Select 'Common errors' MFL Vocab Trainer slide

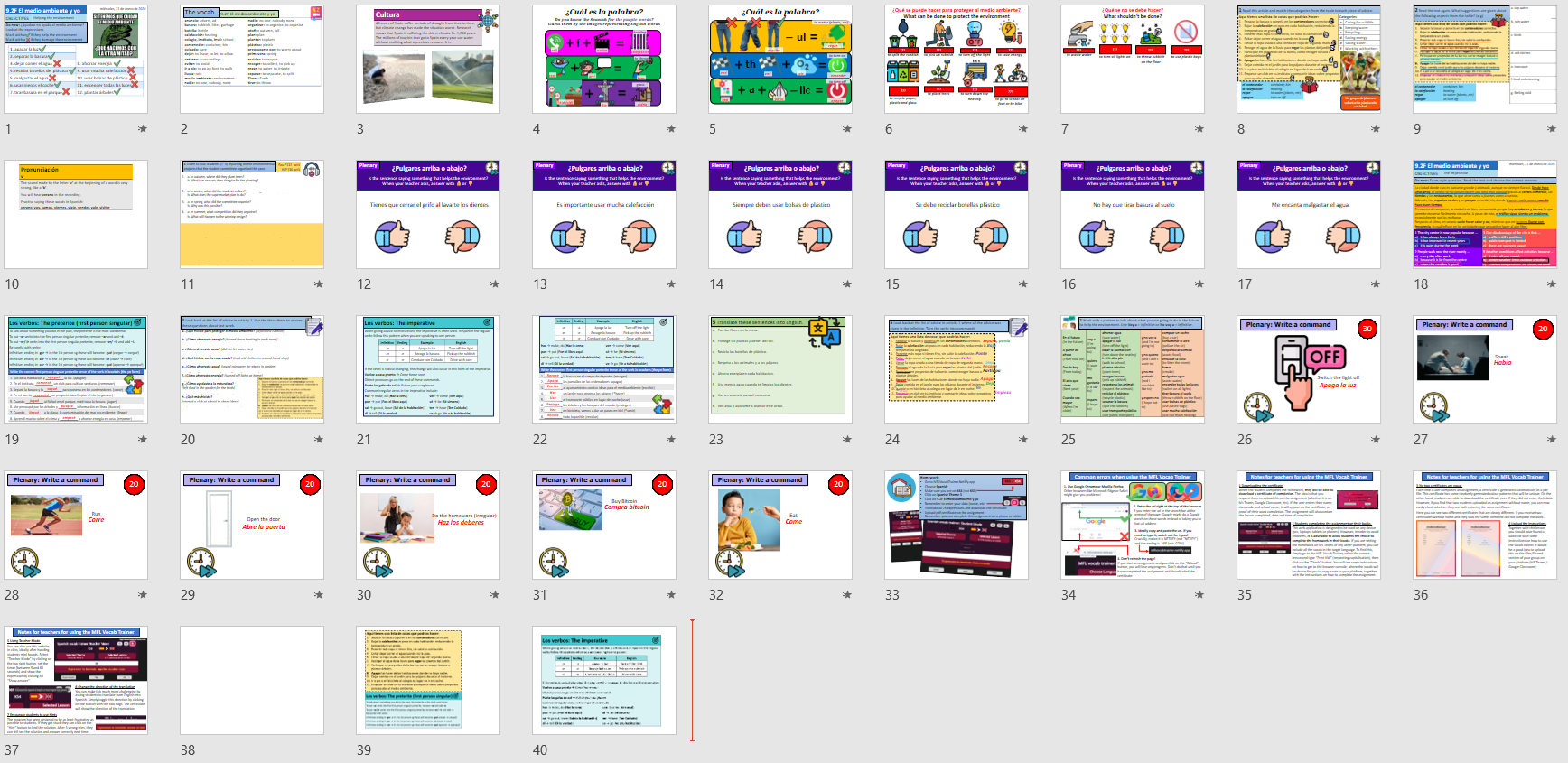[x=1133, y=525]
